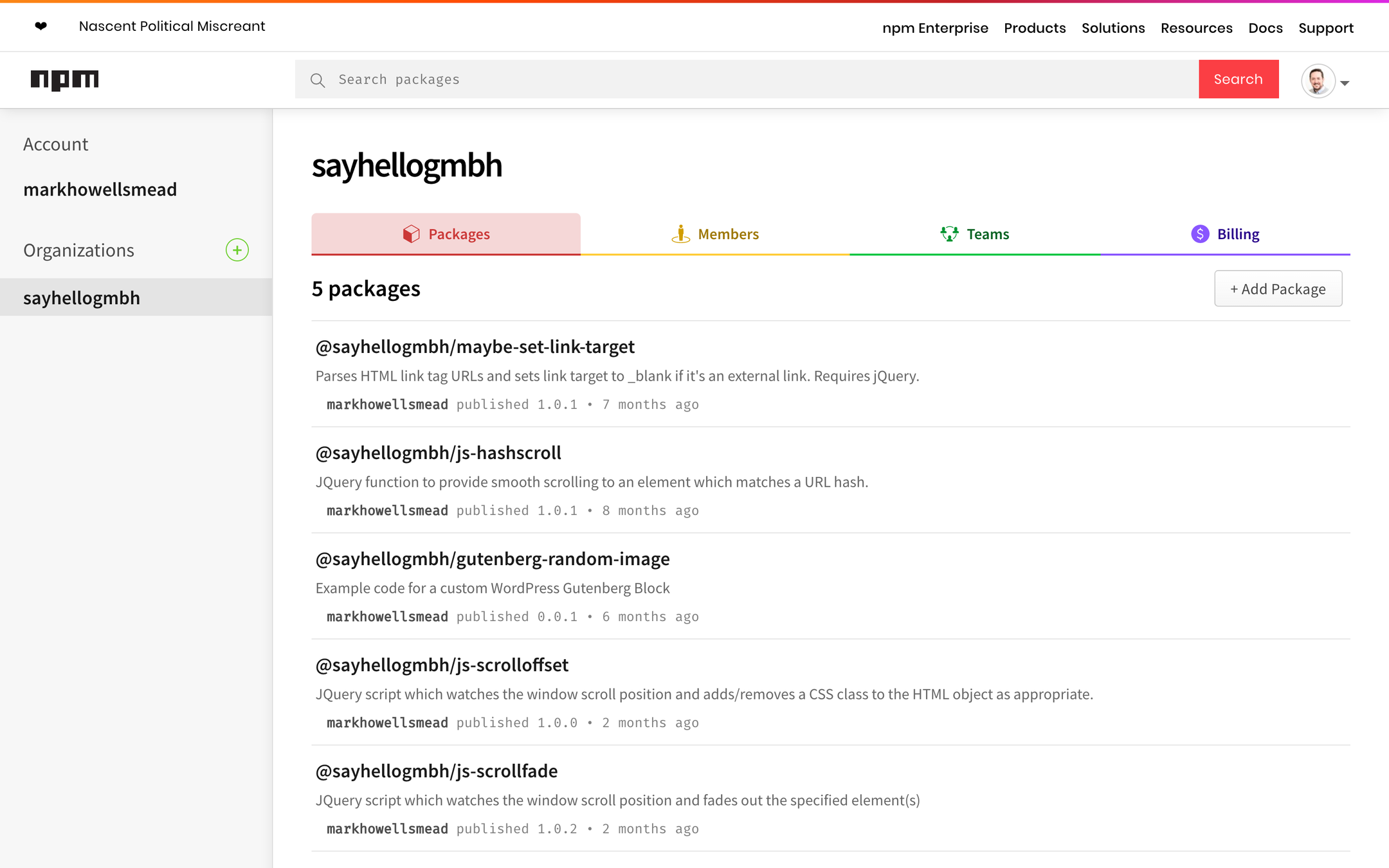The height and width of the screenshot is (868, 1389).
Task: Click the npm logo
Action: point(64,80)
